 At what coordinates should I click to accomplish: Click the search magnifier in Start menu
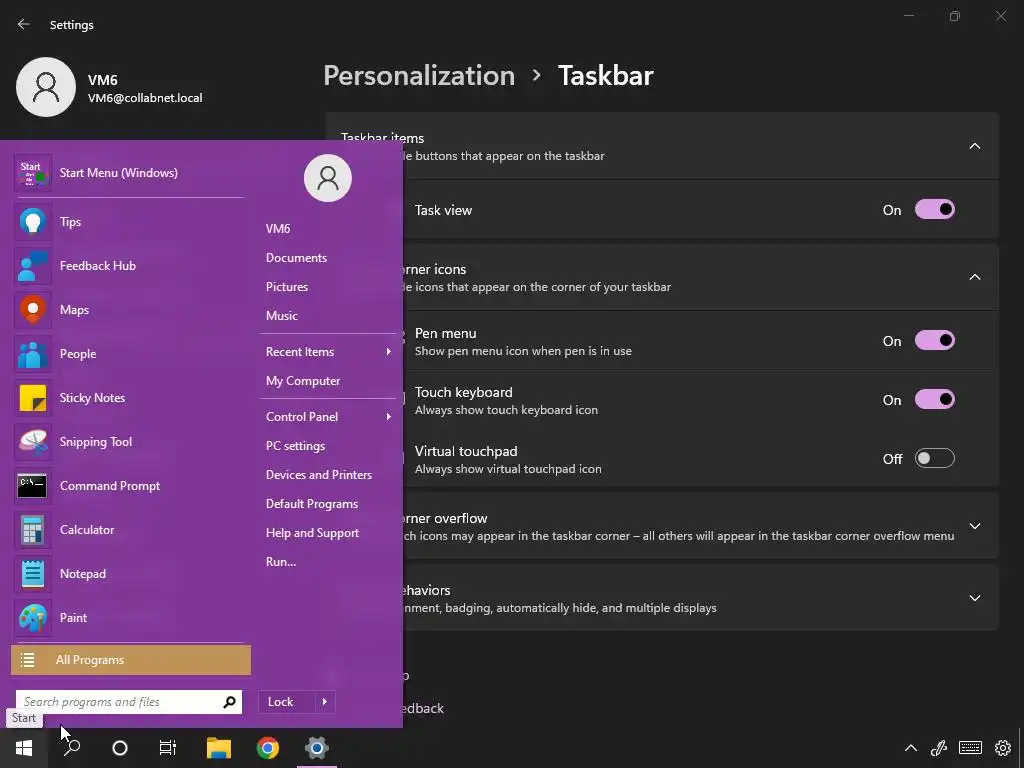coord(229,702)
